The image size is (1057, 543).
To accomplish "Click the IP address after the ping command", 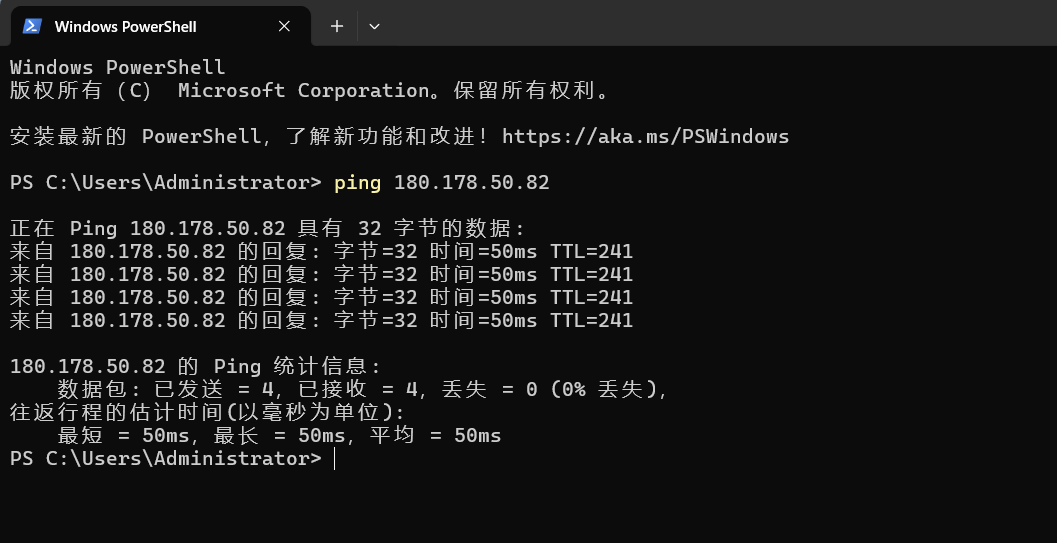I will click(471, 183).
